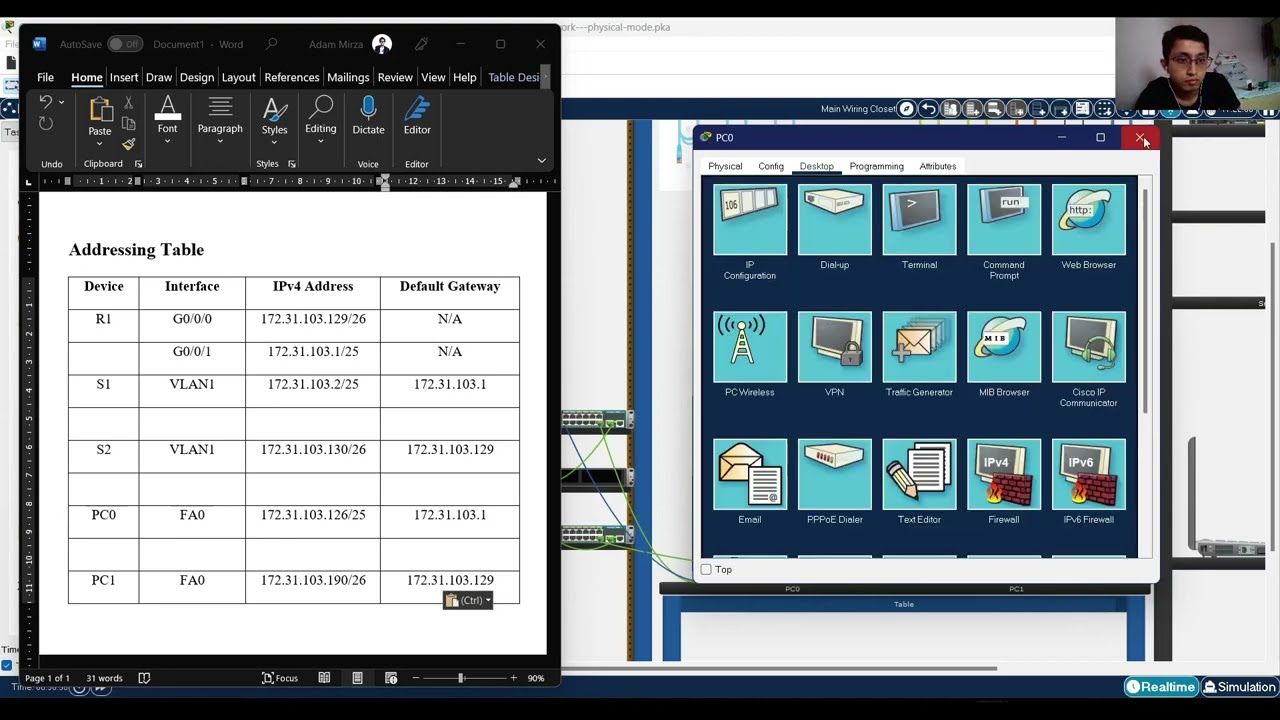The height and width of the screenshot is (720, 1280).
Task: Click the Addressing Table heading text
Action: [136, 250]
